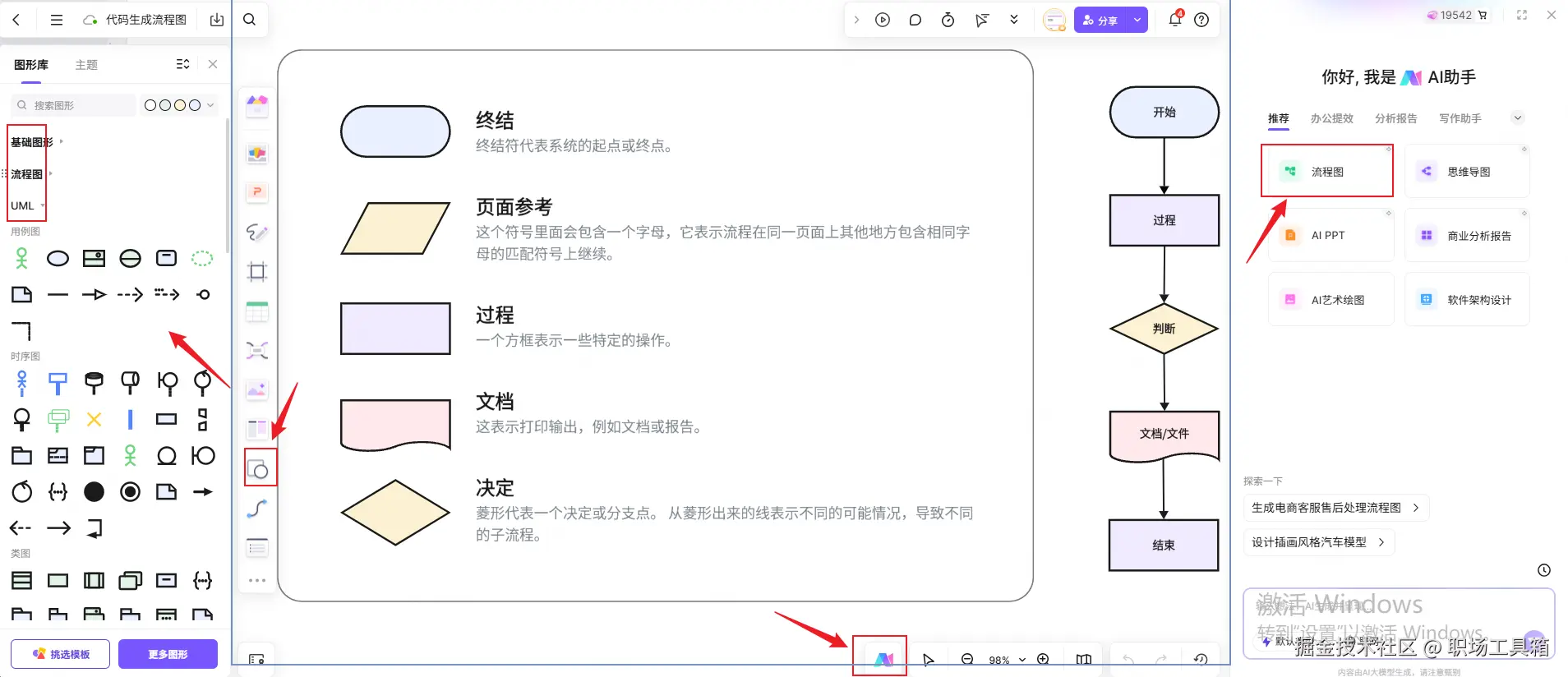Open version history clock in bottom bar

tap(1201, 659)
